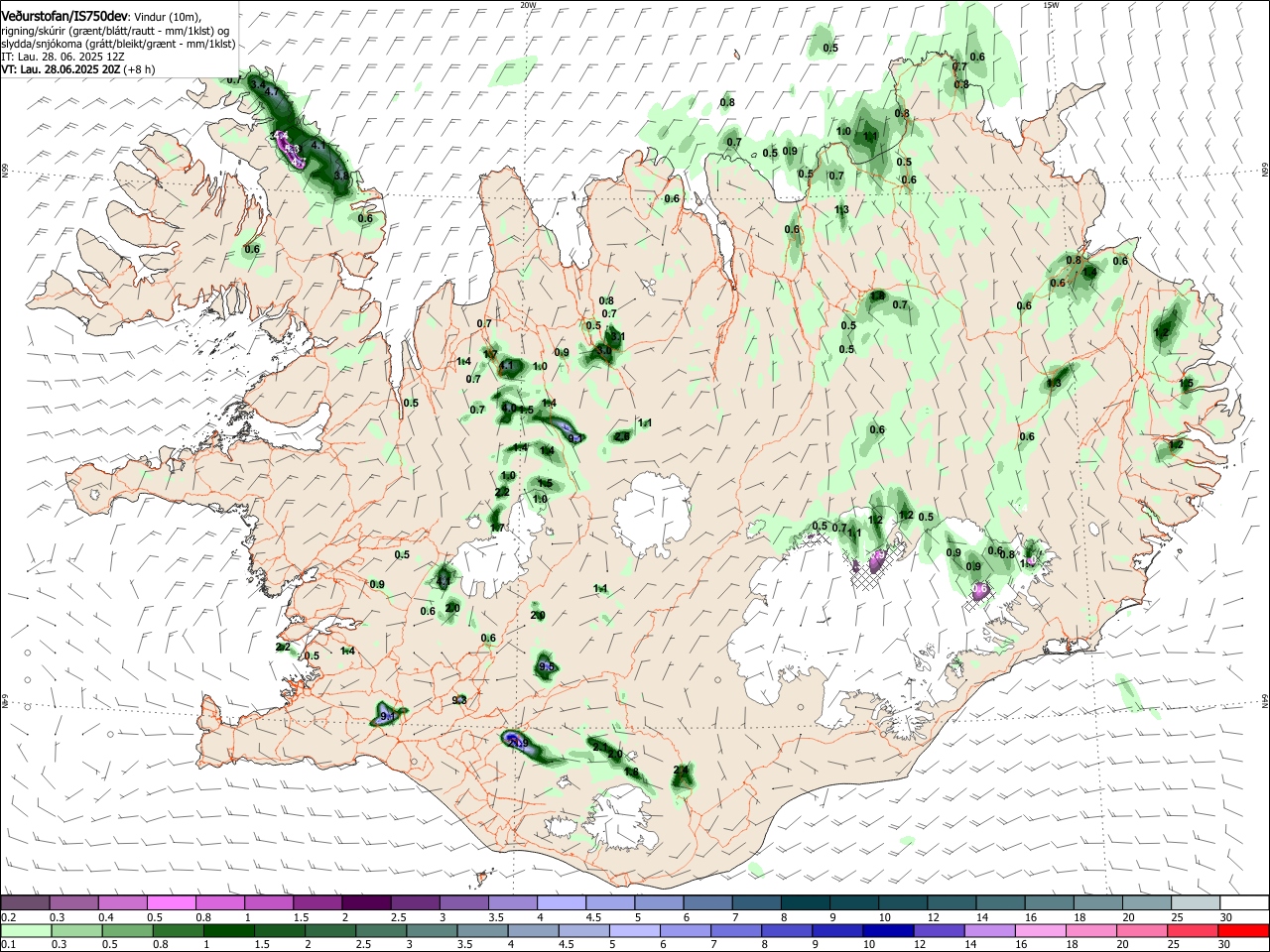The image size is (1270, 952).
Task: Pick upper legend row 7–8 steel-blue swatch
Action: tap(757, 903)
